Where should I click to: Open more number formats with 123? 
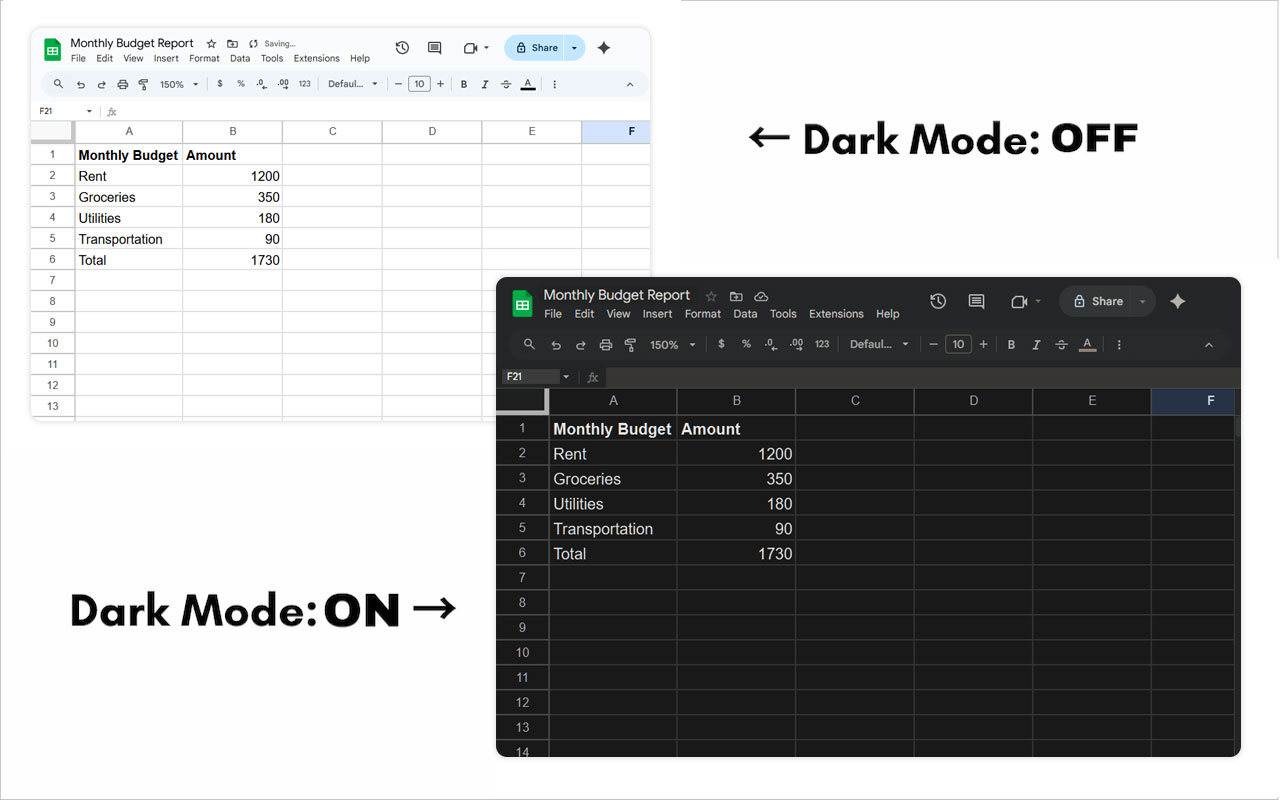[821, 344]
